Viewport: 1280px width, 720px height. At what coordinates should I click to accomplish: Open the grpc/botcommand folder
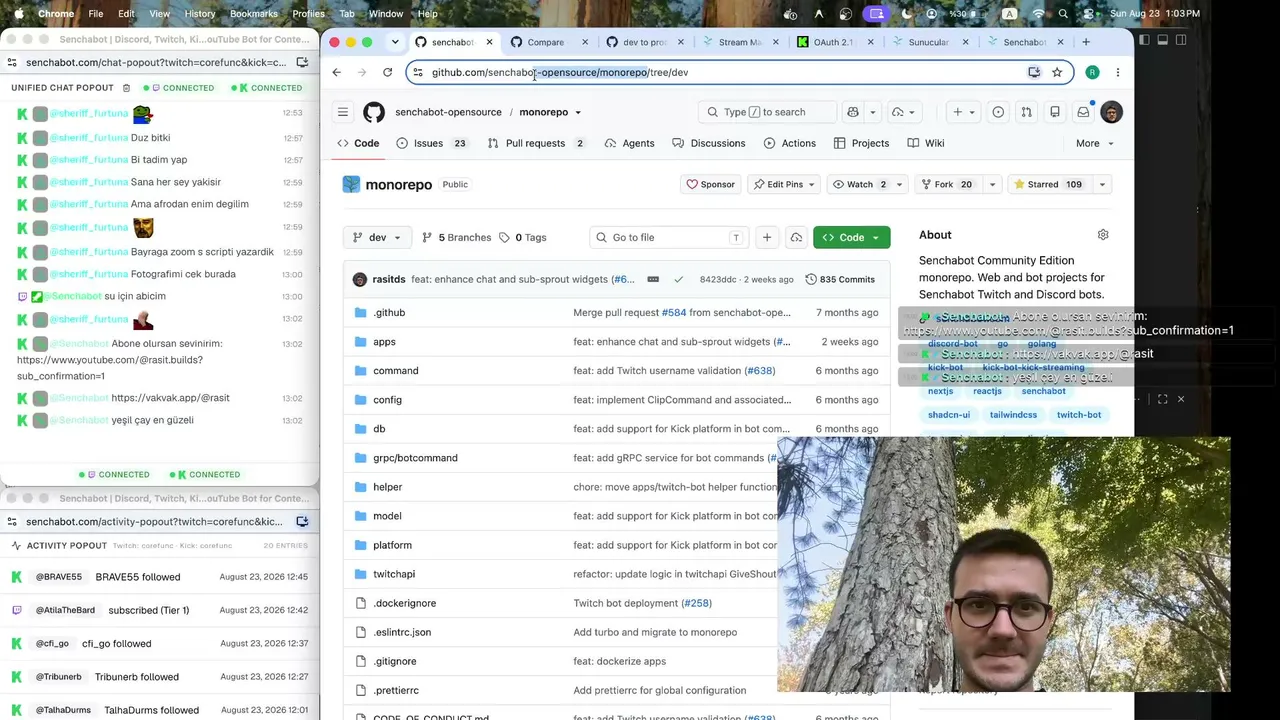[415, 458]
